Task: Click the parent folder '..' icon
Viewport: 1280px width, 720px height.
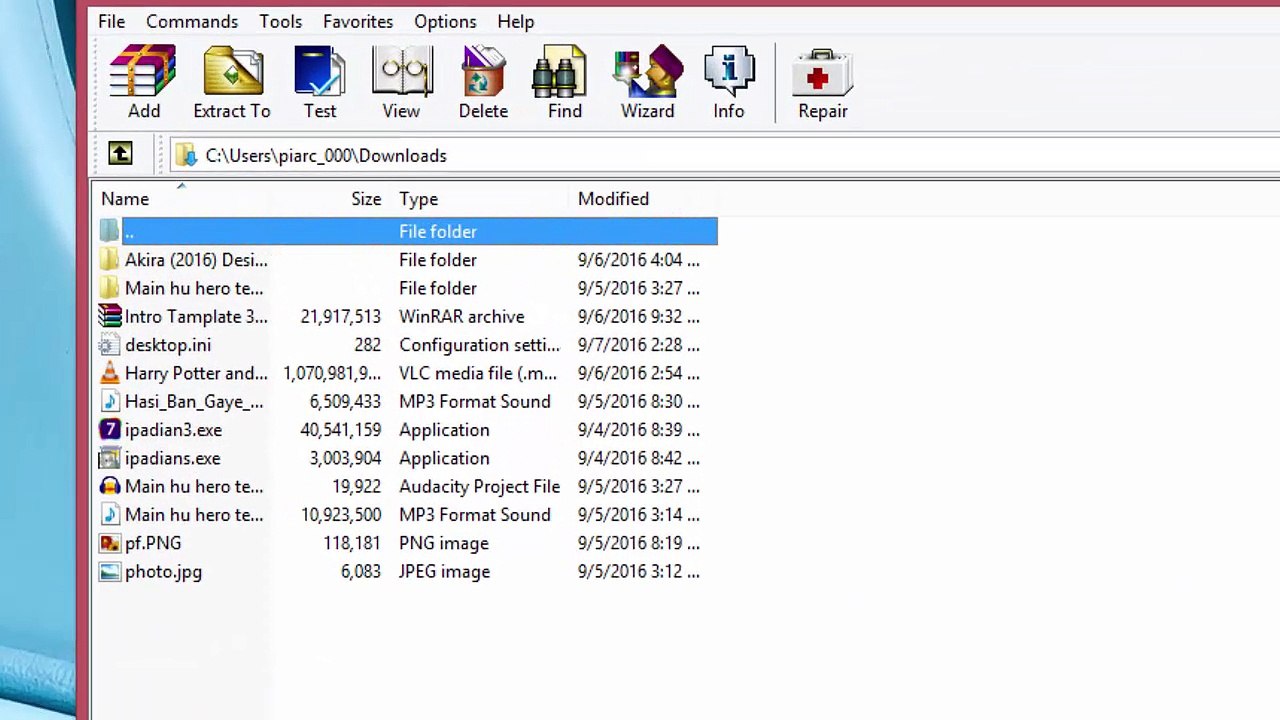Action: pos(110,231)
